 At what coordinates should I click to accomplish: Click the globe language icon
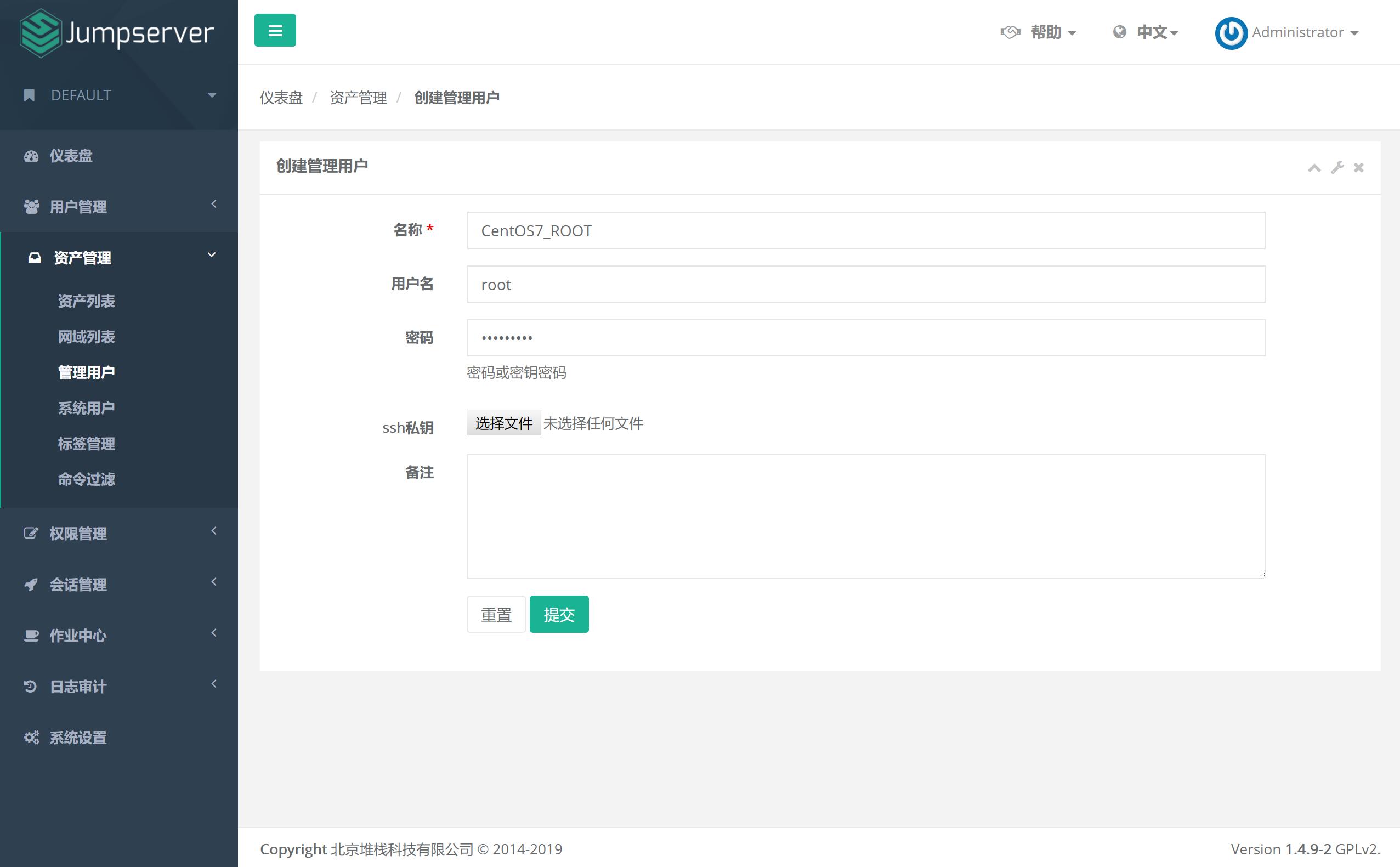(x=1120, y=32)
